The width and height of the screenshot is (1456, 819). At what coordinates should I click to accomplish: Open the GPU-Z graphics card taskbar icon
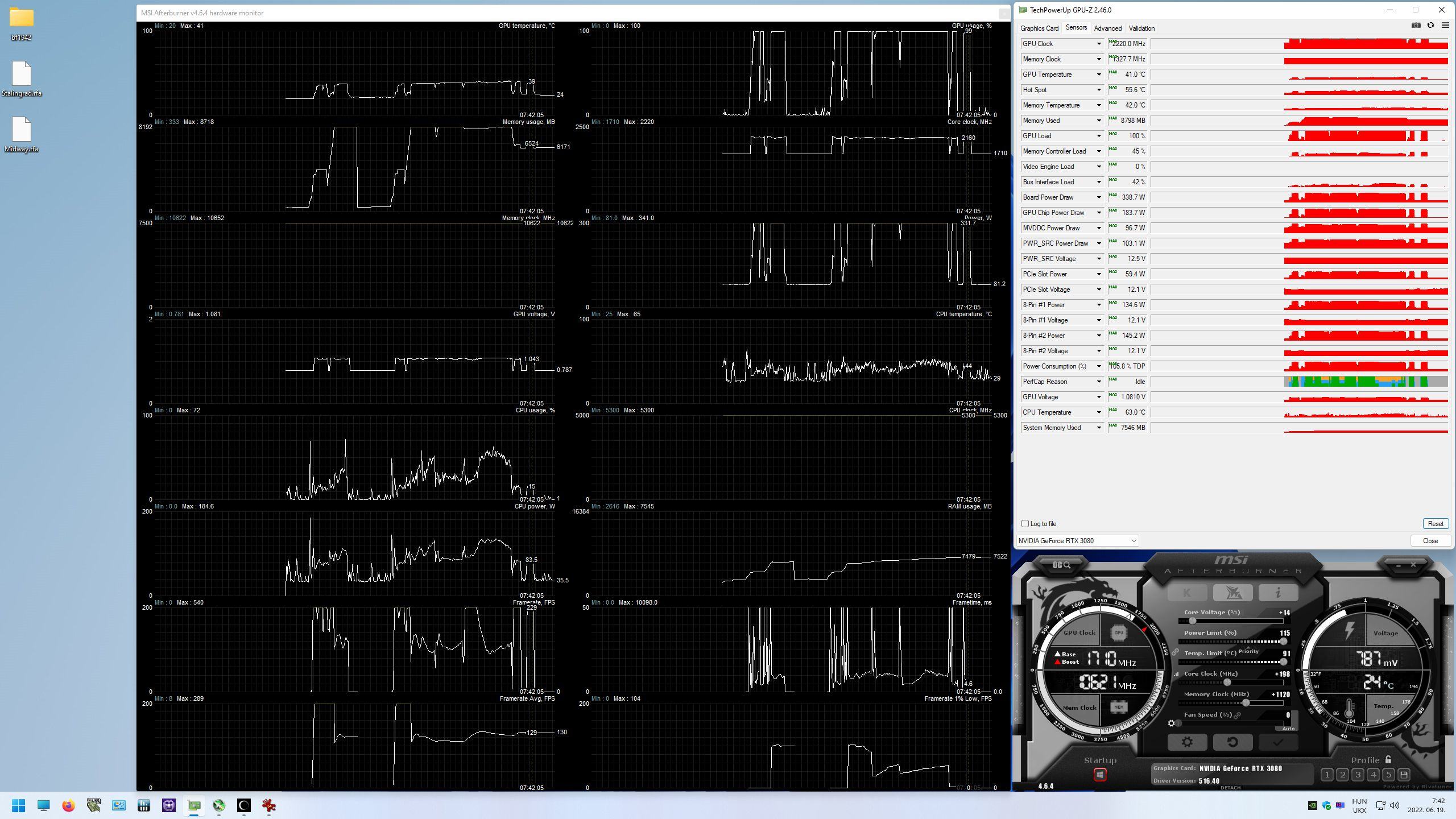pyautogui.click(x=194, y=805)
